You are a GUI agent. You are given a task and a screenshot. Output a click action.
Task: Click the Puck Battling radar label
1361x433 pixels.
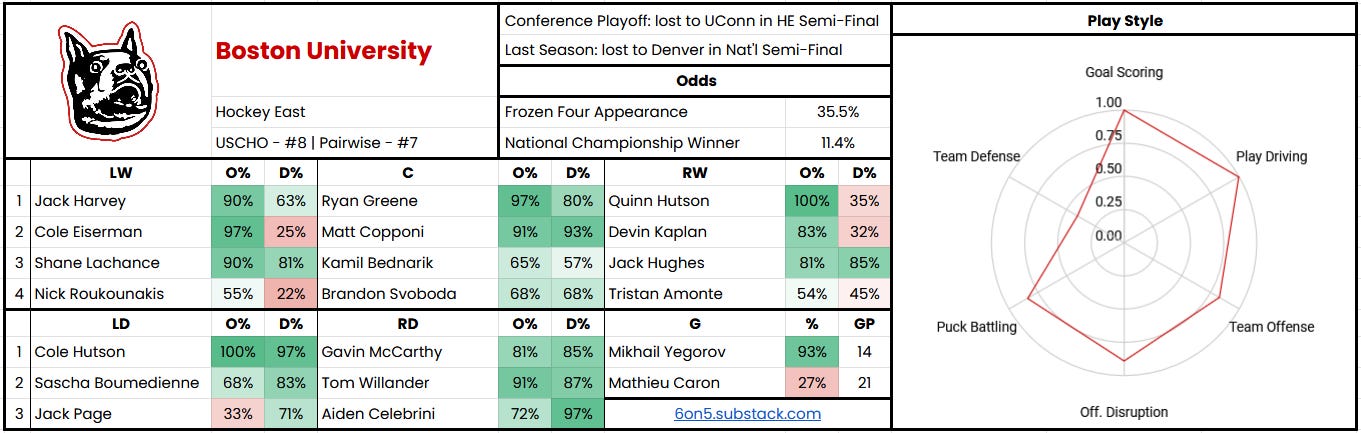click(976, 327)
